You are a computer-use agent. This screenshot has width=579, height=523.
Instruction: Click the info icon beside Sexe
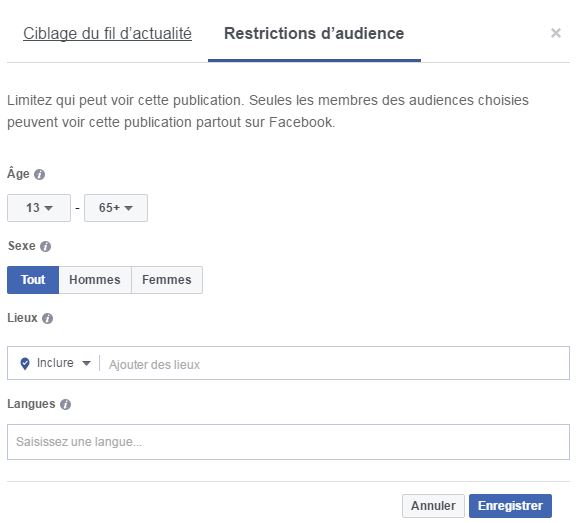pyautogui.click(x=45, y=246)
